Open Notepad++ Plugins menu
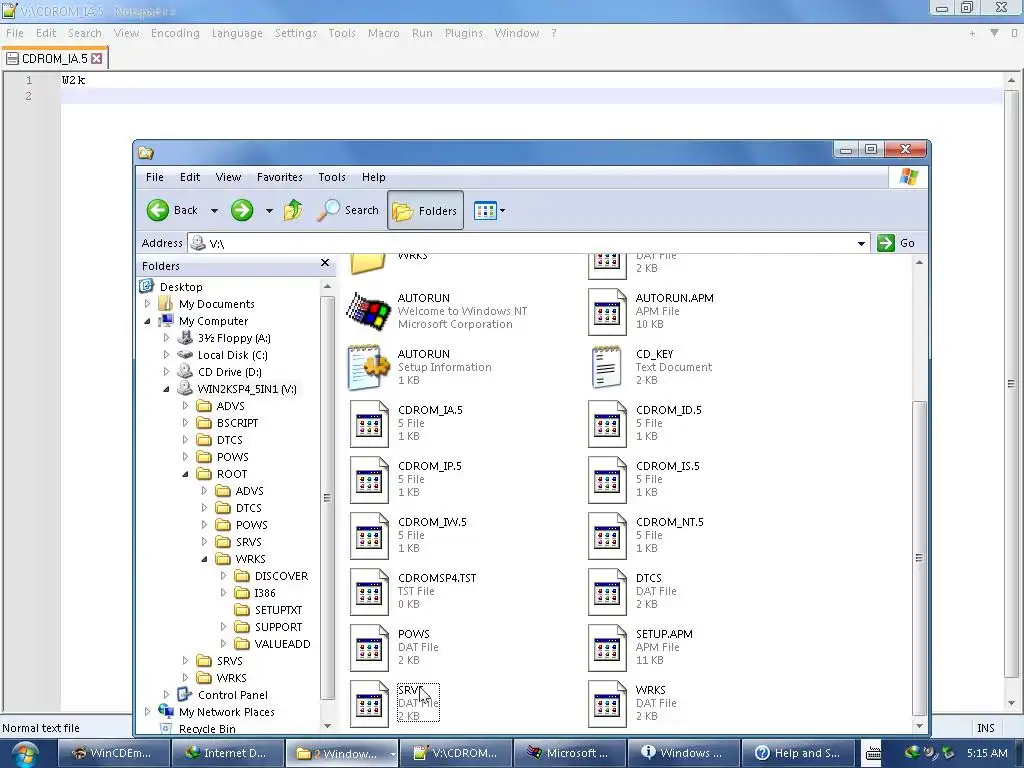The image size is (1024, 768). pyautogui.click(x=464, y=33)
